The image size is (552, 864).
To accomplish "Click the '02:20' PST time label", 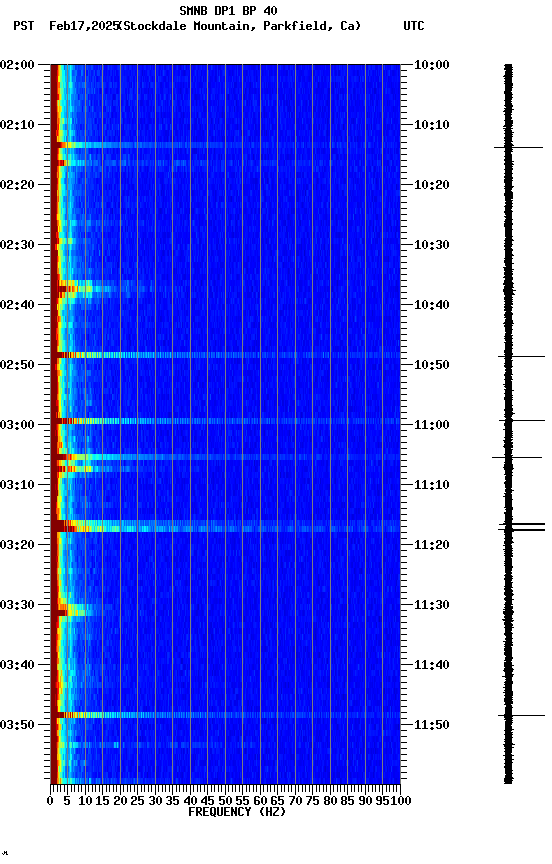I will coord(17,185).
